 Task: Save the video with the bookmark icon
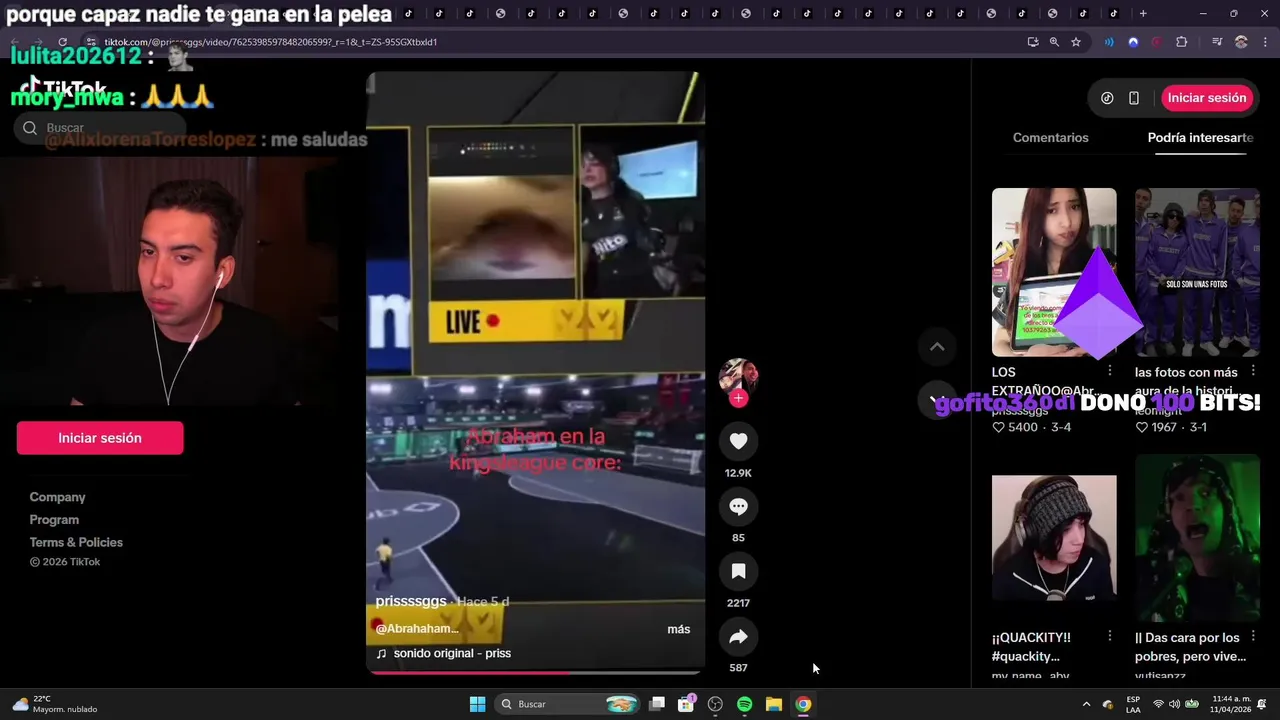coord(738,571)
